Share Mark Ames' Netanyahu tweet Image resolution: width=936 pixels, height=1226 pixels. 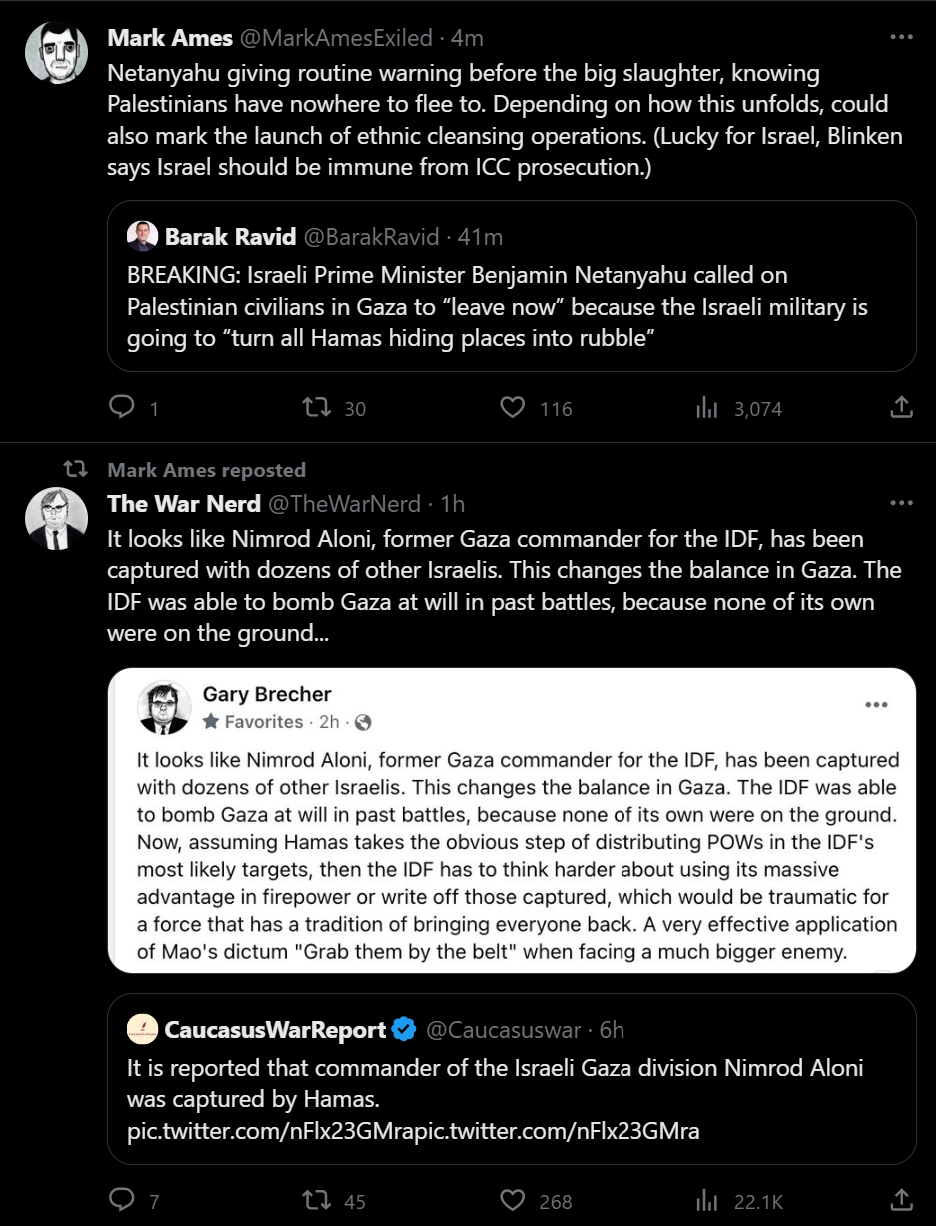coord(900,408)
